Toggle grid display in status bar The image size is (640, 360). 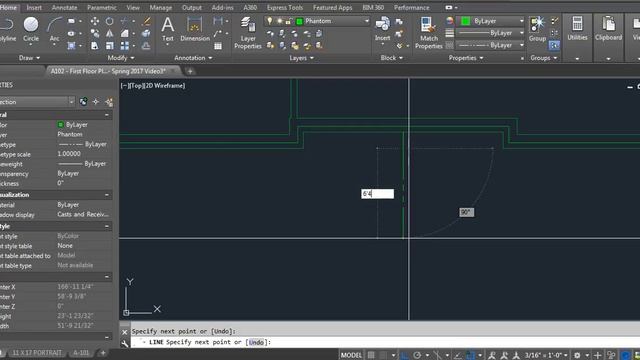pos(371,356)
